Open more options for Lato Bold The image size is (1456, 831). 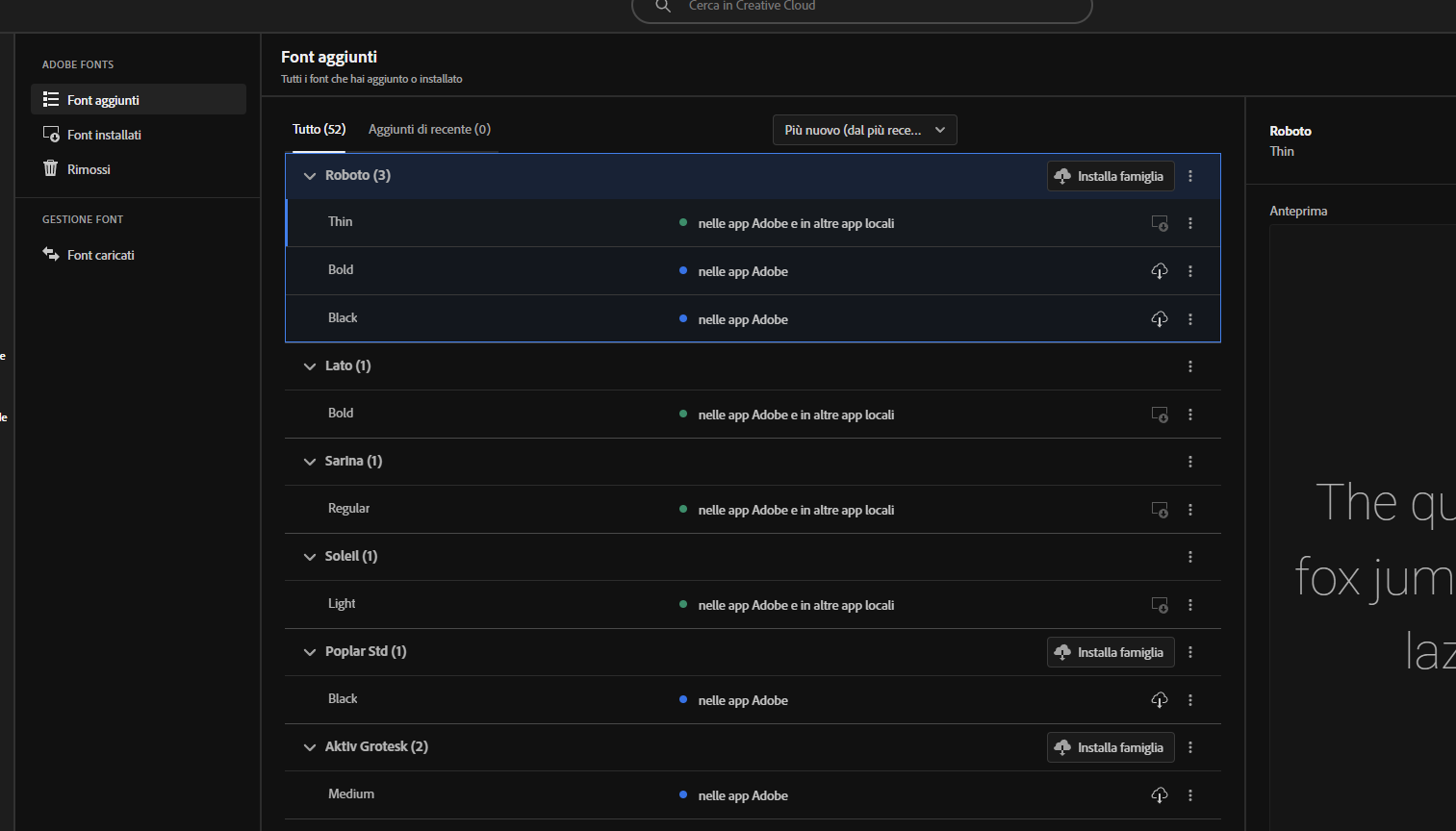point(1190,415)
